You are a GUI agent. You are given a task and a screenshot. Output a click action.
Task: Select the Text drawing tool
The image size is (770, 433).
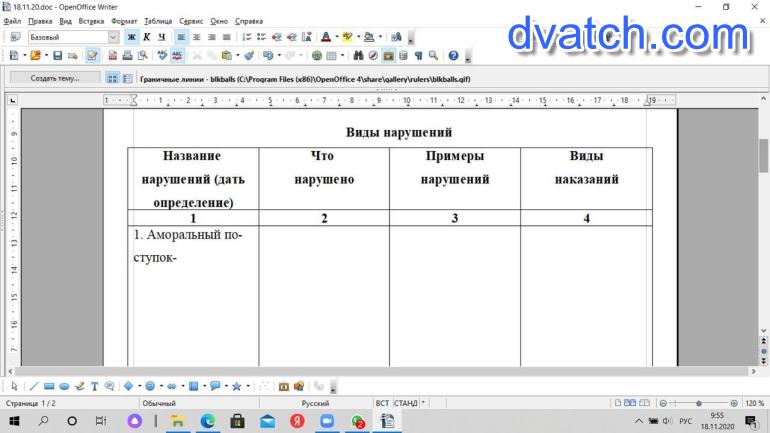pyautogui.click(x=95, y=385)
